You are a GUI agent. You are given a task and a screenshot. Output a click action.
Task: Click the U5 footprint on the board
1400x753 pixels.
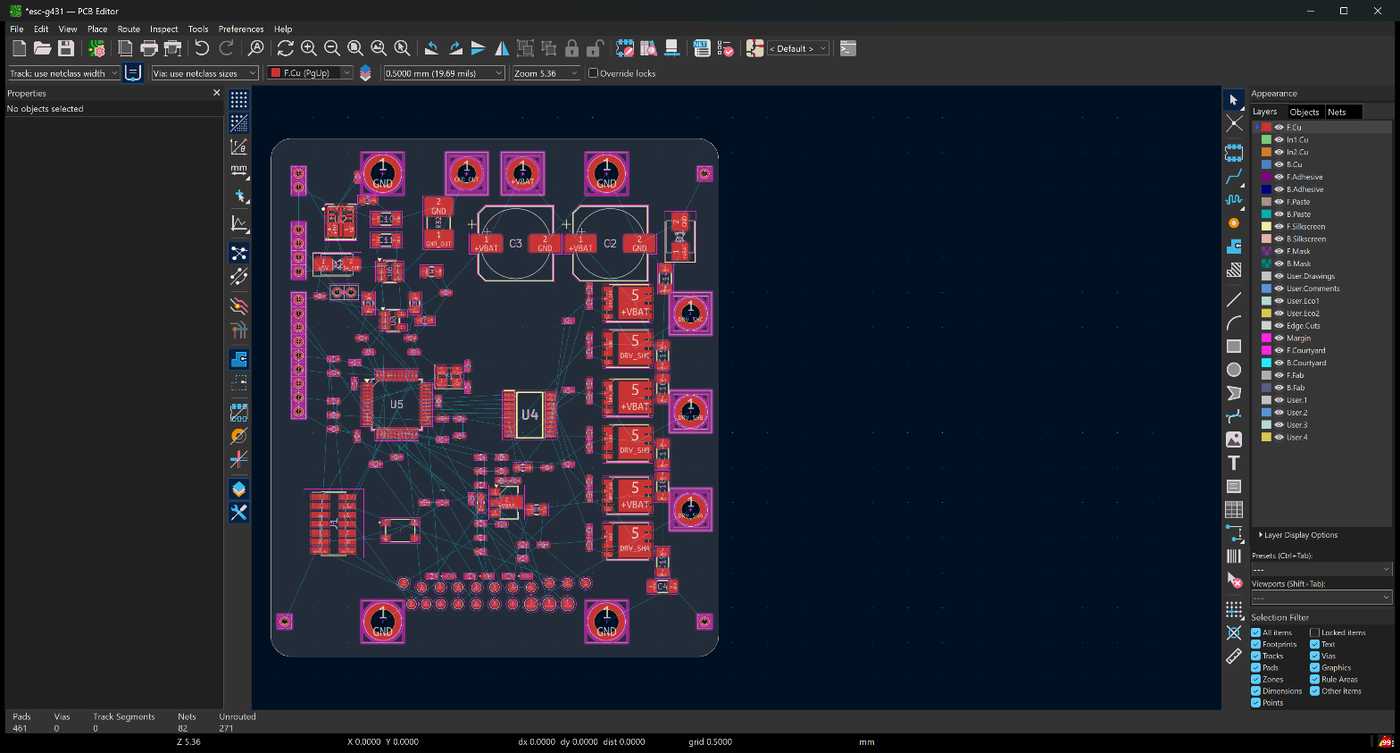[x=397, y=404]
